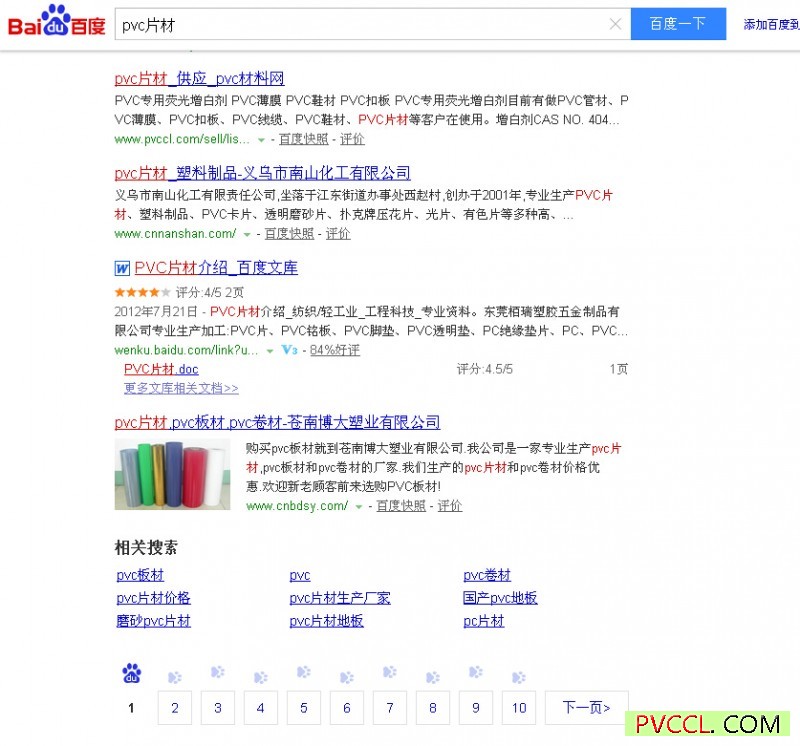Click the paw icon above page 3
Screen dimensions: 800x746
tap(218, 672)
